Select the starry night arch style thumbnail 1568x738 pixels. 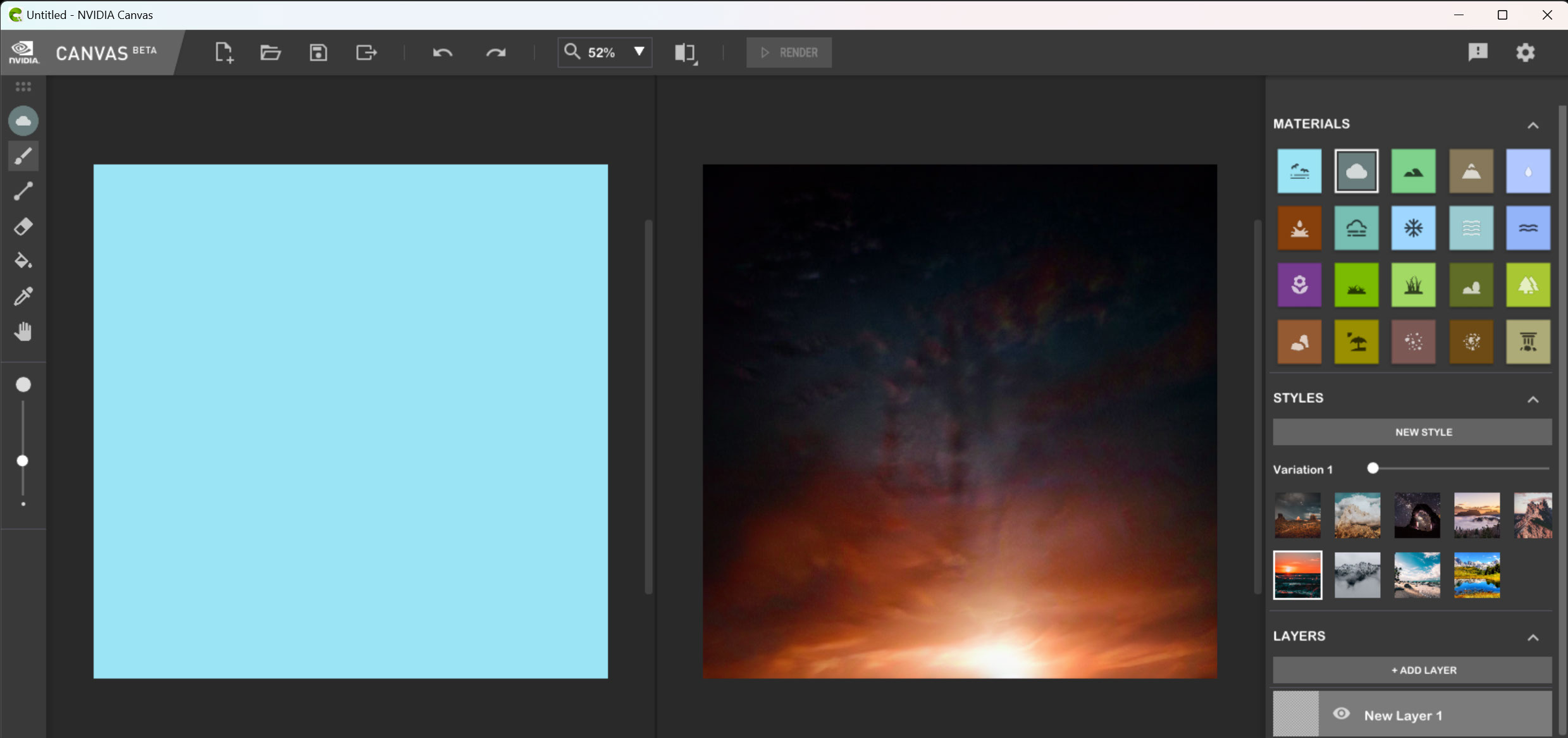pos(1417,515)
